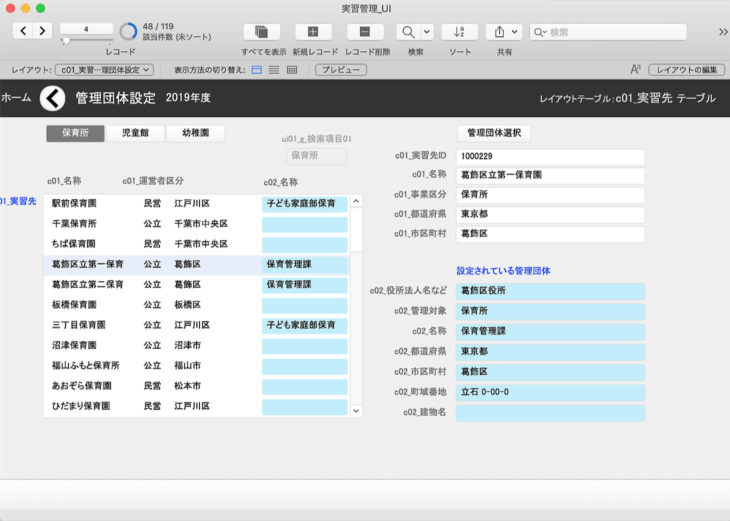Viewport: 730px width, 521px height.
Task: Select the 児童館 tab
Action: pyautogui.click(x=135, y=132)
